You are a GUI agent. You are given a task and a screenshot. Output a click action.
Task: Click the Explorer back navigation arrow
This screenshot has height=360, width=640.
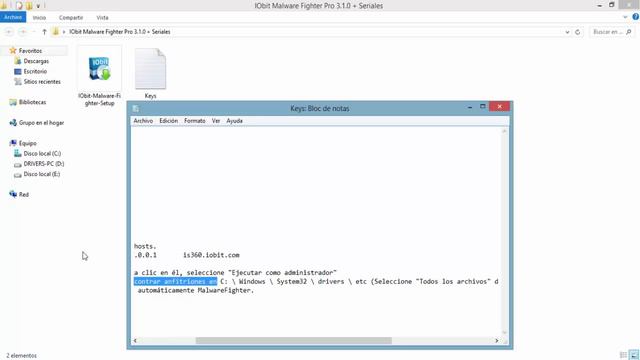pyautogui.click(x=9, y=32)
